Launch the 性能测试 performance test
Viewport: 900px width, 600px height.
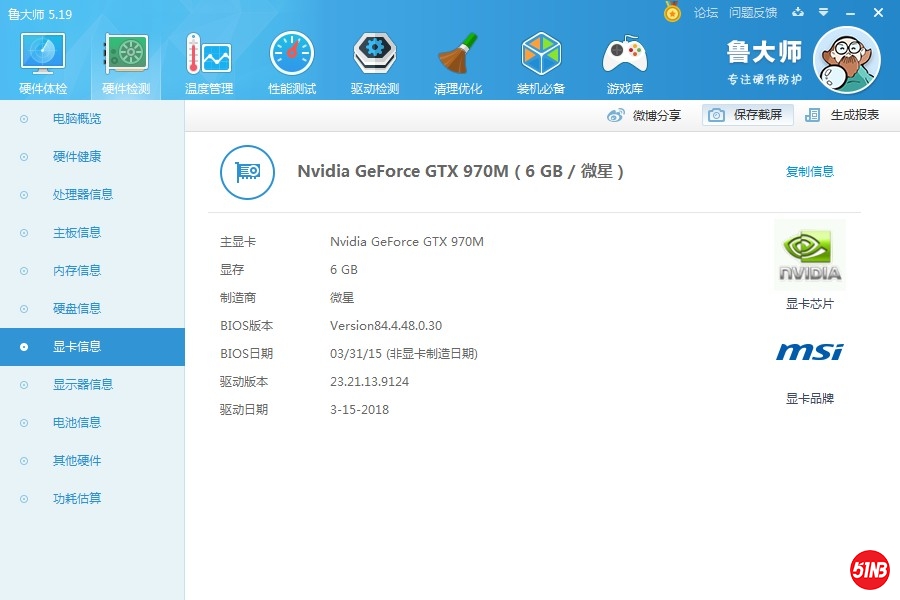(x=290, y=60)
